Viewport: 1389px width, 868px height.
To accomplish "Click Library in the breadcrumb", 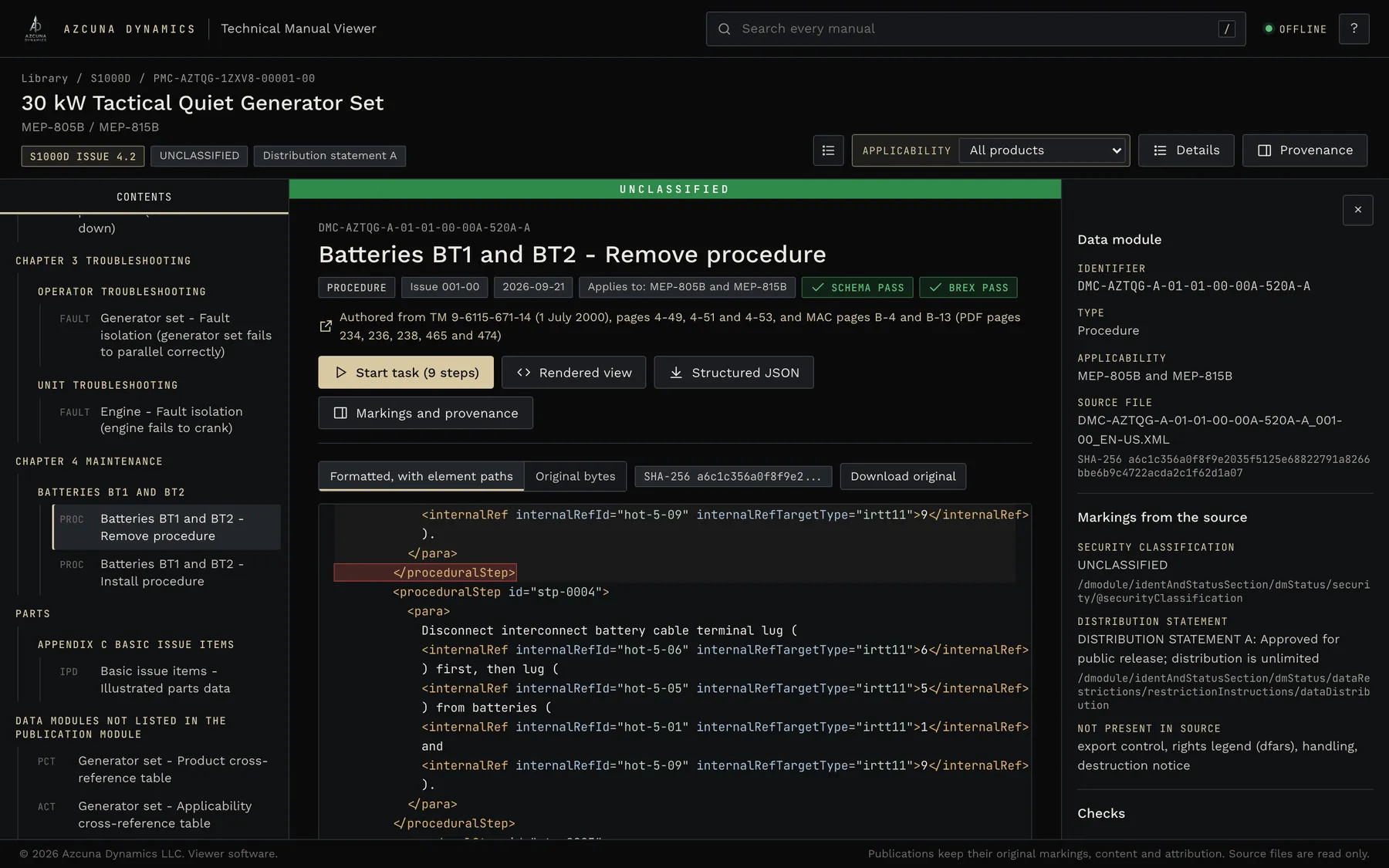I will point(45,78).
